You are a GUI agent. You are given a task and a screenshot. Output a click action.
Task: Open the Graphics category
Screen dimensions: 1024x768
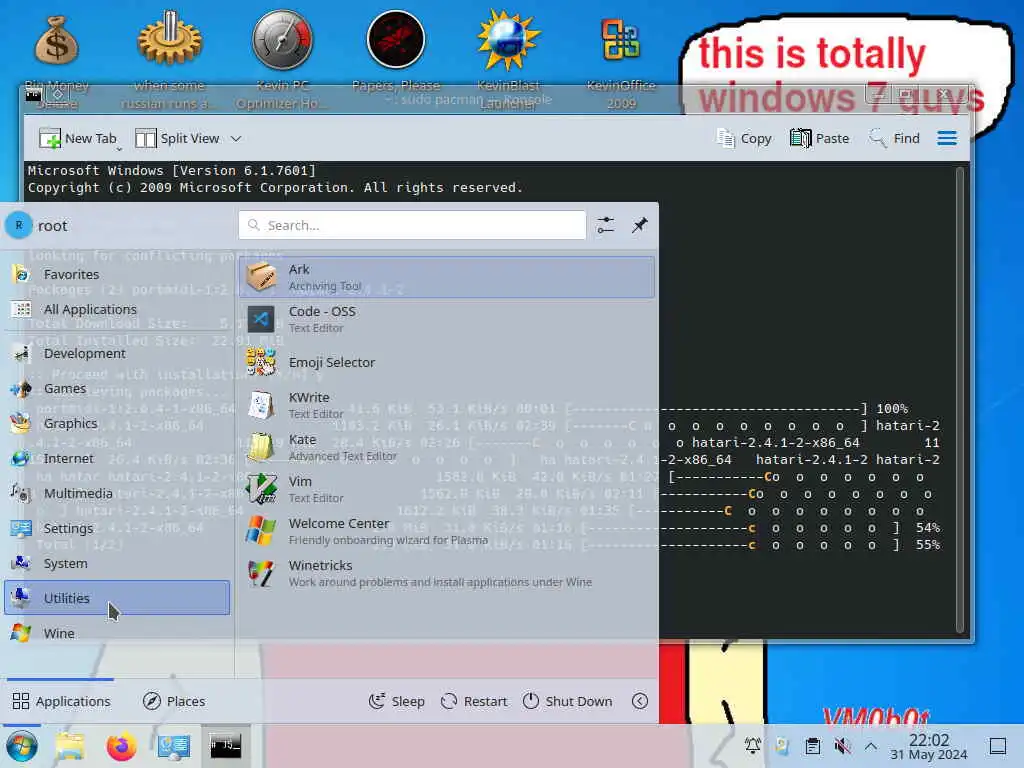coord(118,423)
